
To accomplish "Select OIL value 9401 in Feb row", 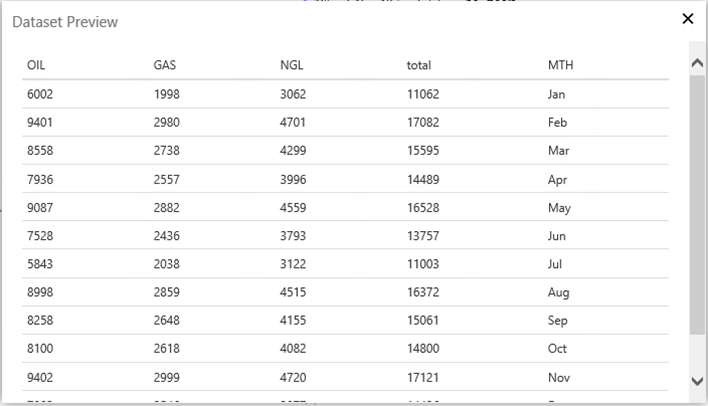I will click(40, 123).
